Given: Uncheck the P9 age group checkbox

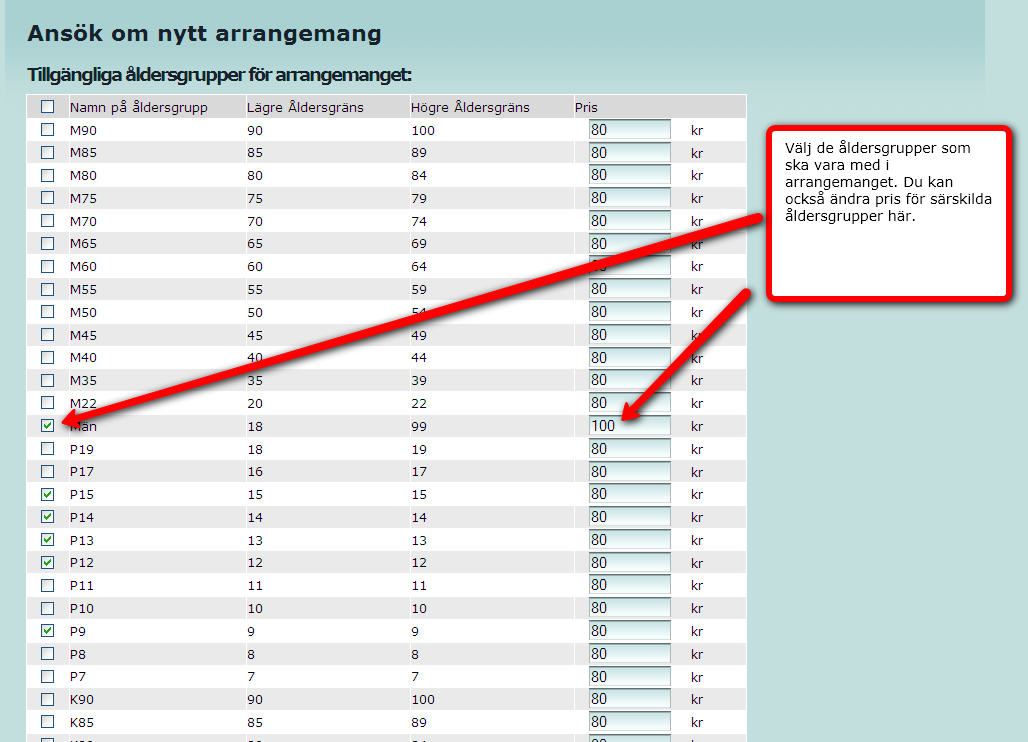Looking at the screenshot, I should pyautogui.click(x=47, y=631).
